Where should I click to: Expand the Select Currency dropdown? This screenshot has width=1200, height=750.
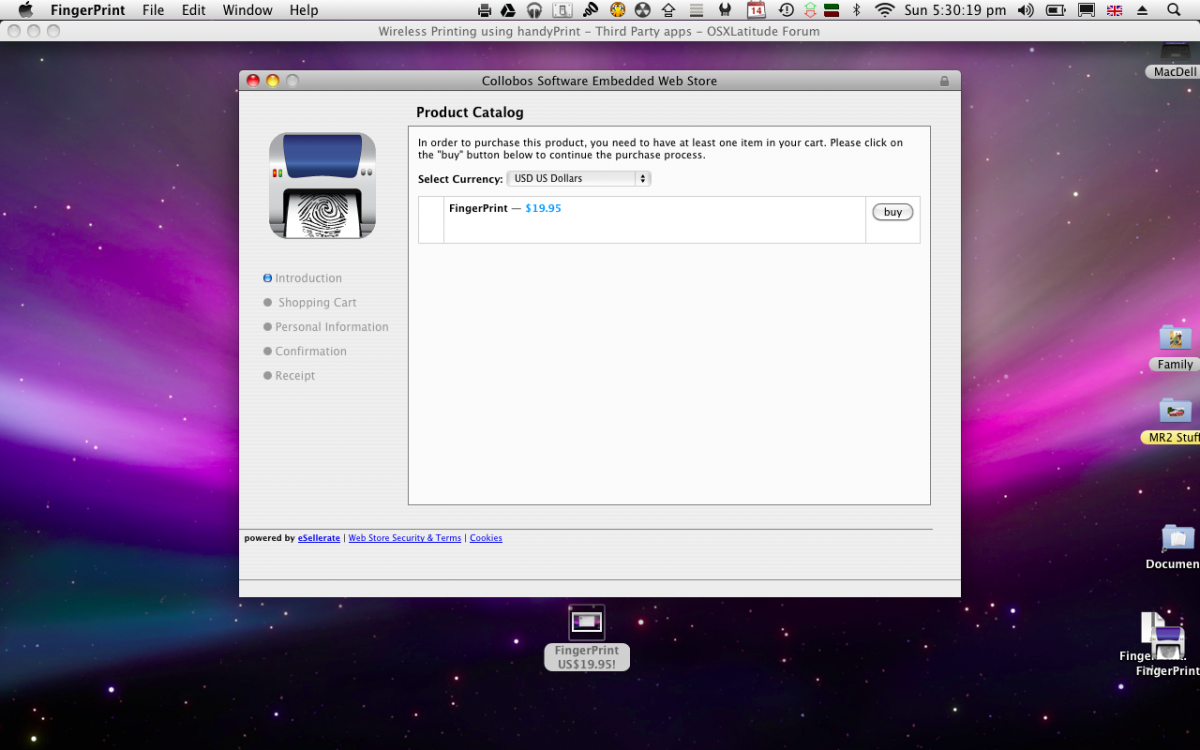(579, 179)
